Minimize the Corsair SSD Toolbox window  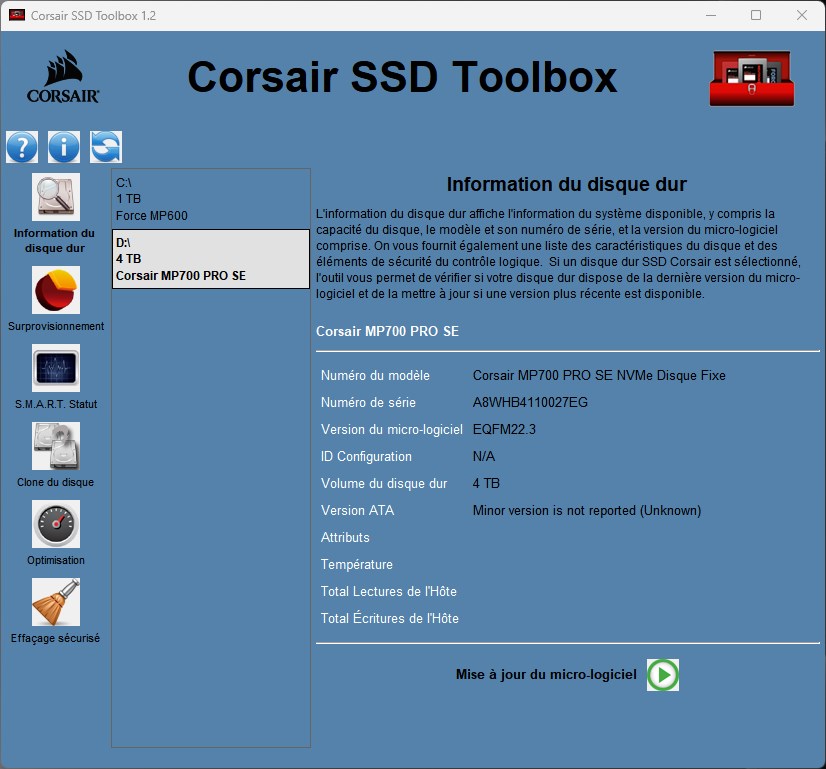pyautogui.click(x=711, y=15)
